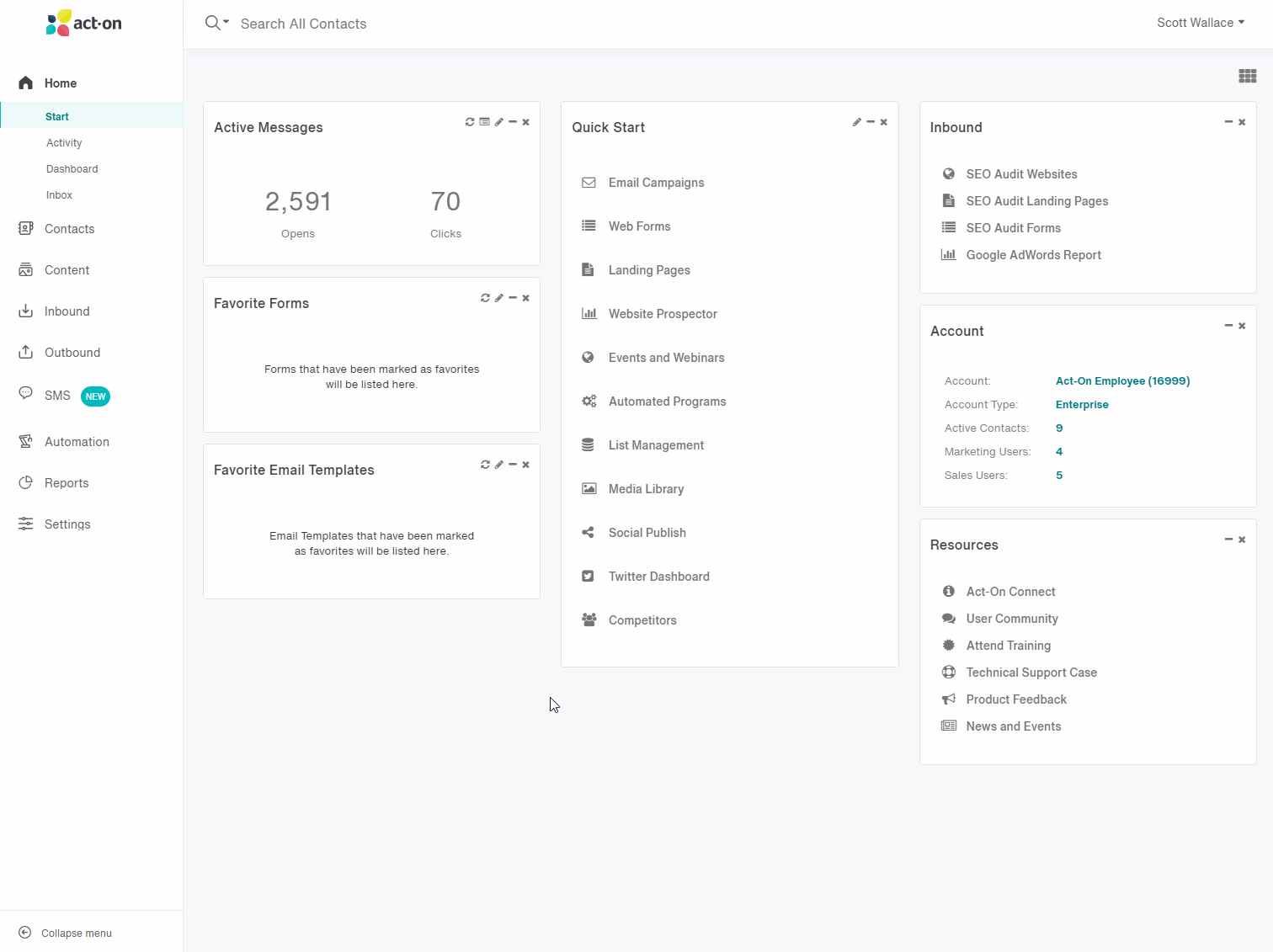Remove the Favorite Forms widget
This screenshot has width=1273, height=952.
tap(526, 298)
